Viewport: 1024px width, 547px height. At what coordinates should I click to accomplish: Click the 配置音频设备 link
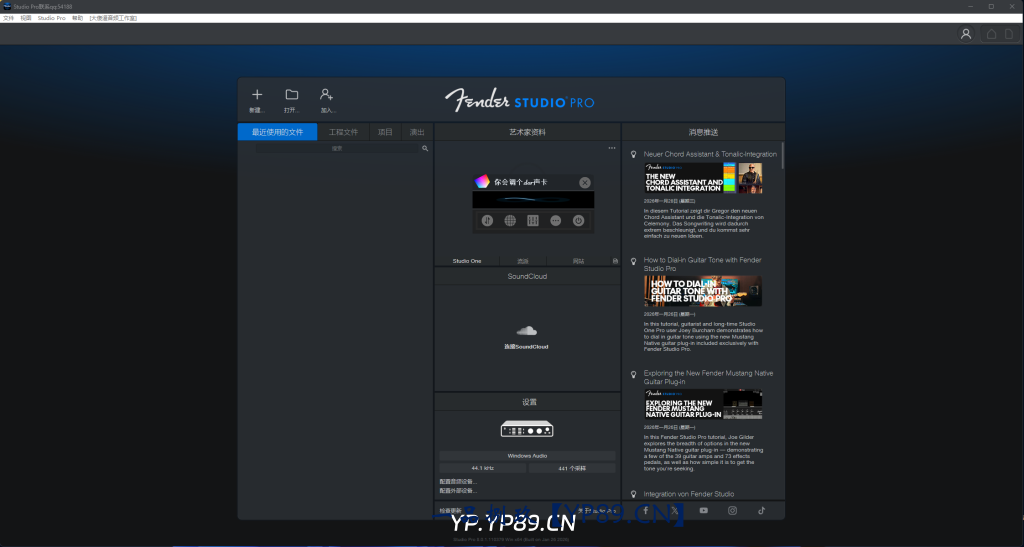[458, 482]
